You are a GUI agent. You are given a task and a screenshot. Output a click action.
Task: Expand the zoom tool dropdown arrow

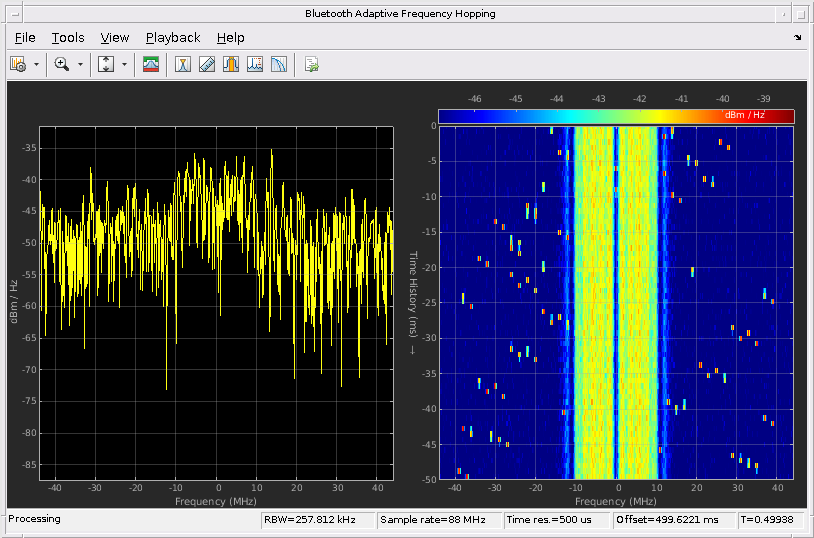pos(80,64)
